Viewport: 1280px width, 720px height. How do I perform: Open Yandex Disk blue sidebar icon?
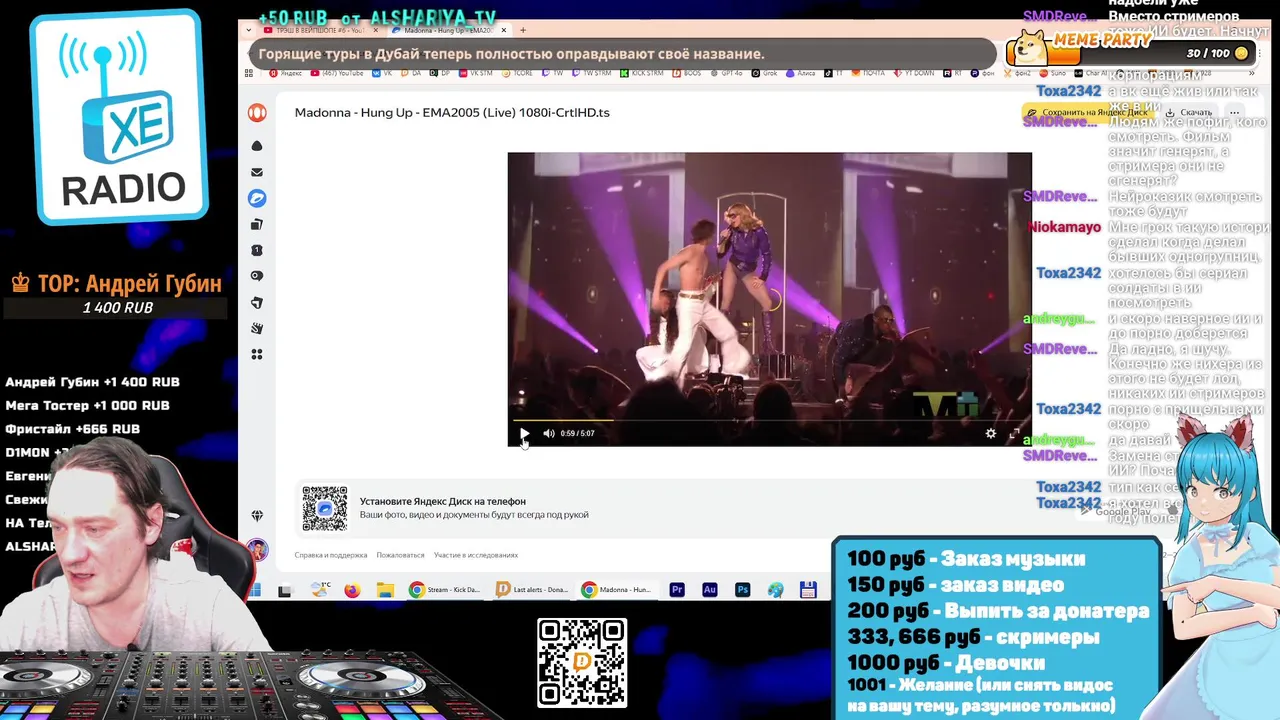257,198
